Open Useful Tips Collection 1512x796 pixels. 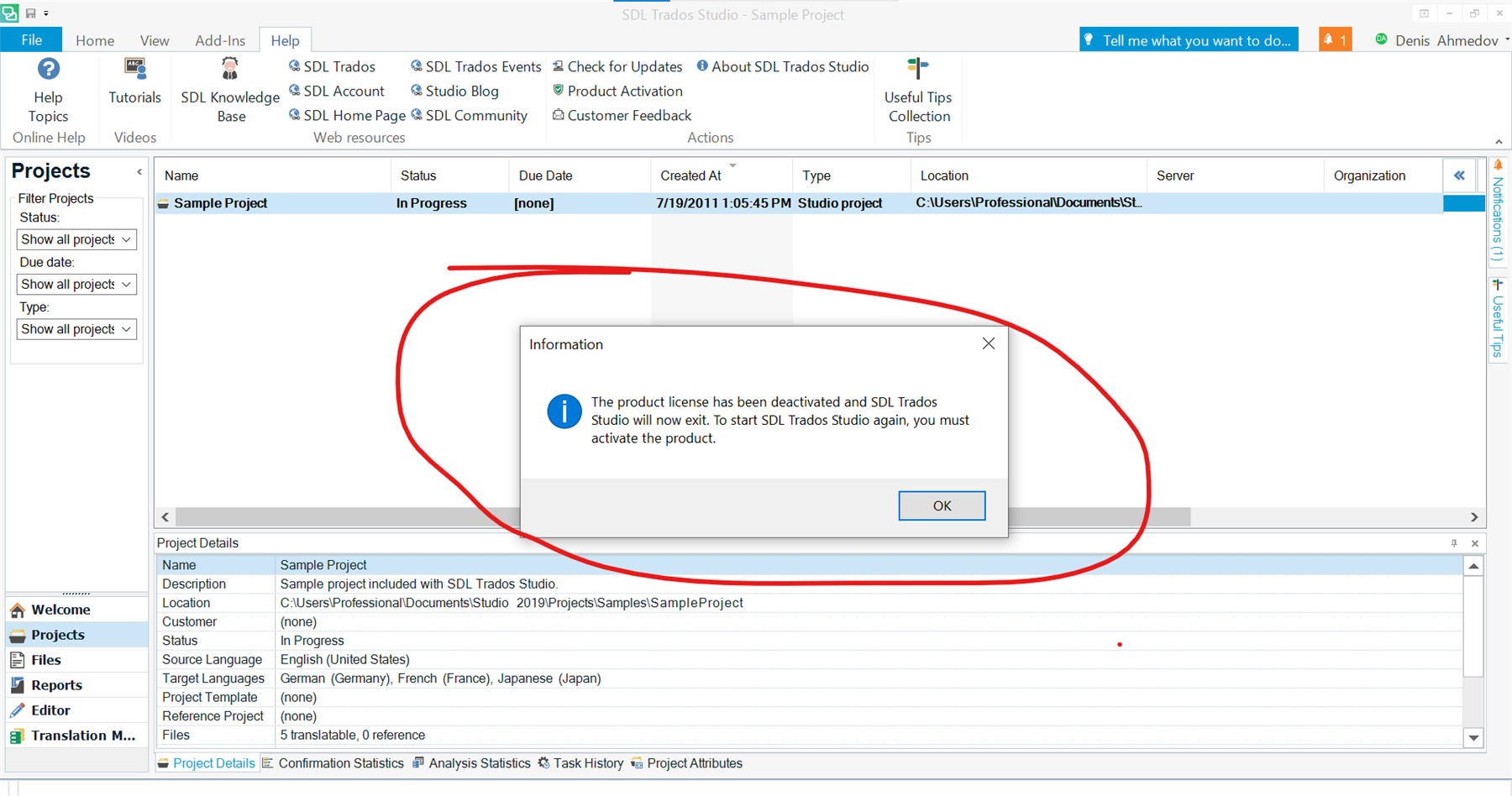pyautogui.click(x=918, y=91)
